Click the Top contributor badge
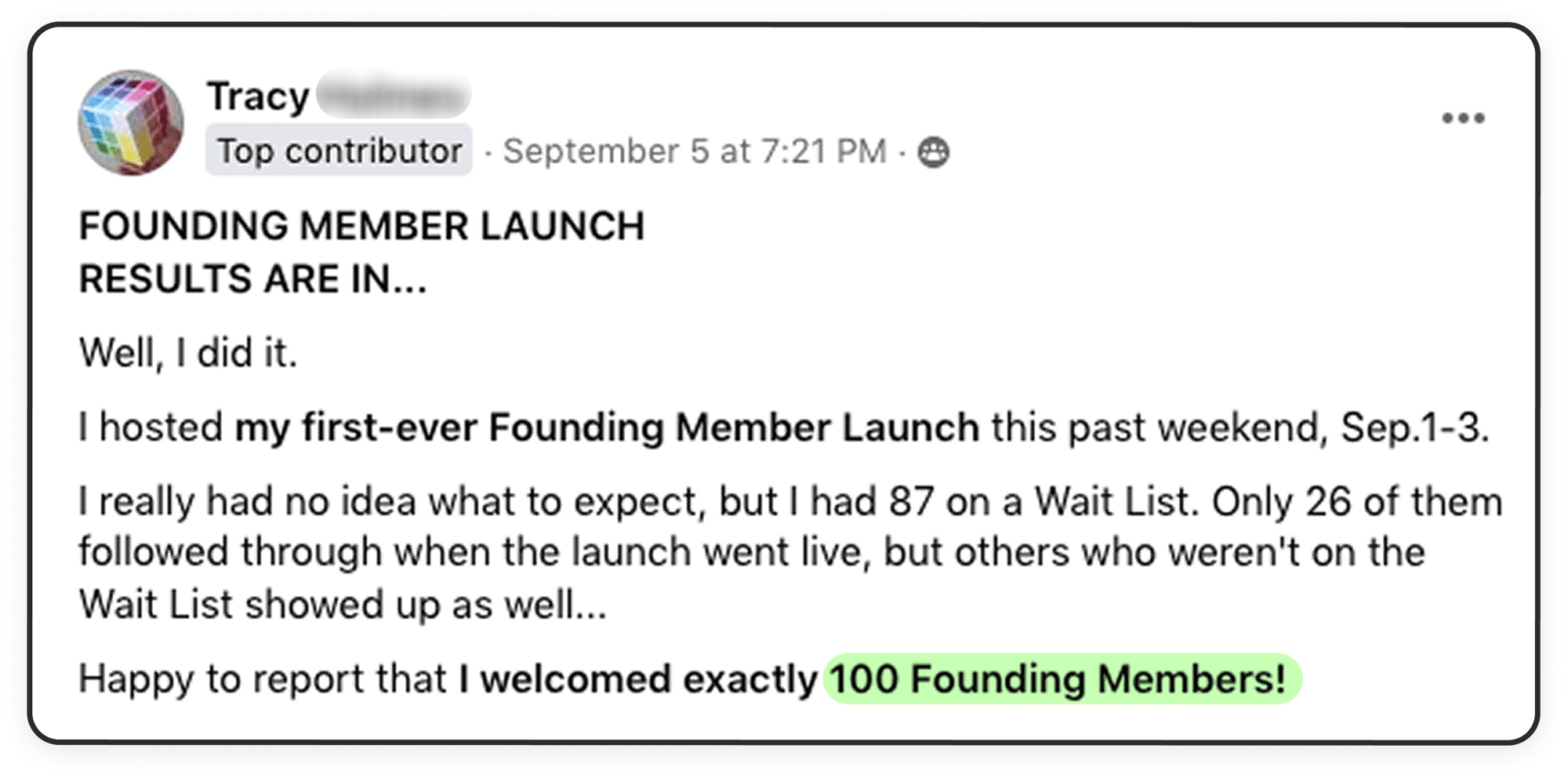The image size is (1568, 778). click(339, 151)
